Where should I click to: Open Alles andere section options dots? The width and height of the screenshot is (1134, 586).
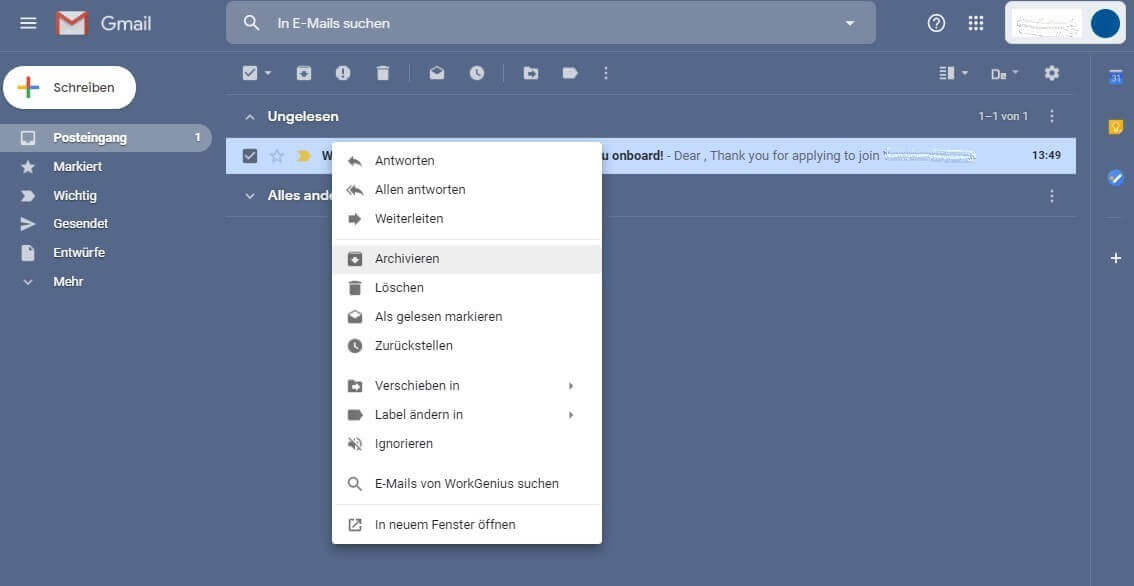click(1052, 195)
